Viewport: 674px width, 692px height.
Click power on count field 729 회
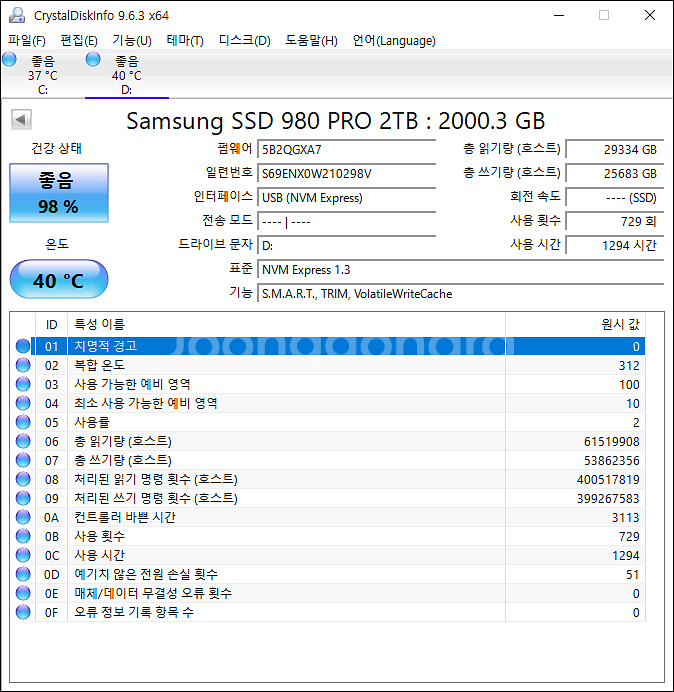[615, 222]
